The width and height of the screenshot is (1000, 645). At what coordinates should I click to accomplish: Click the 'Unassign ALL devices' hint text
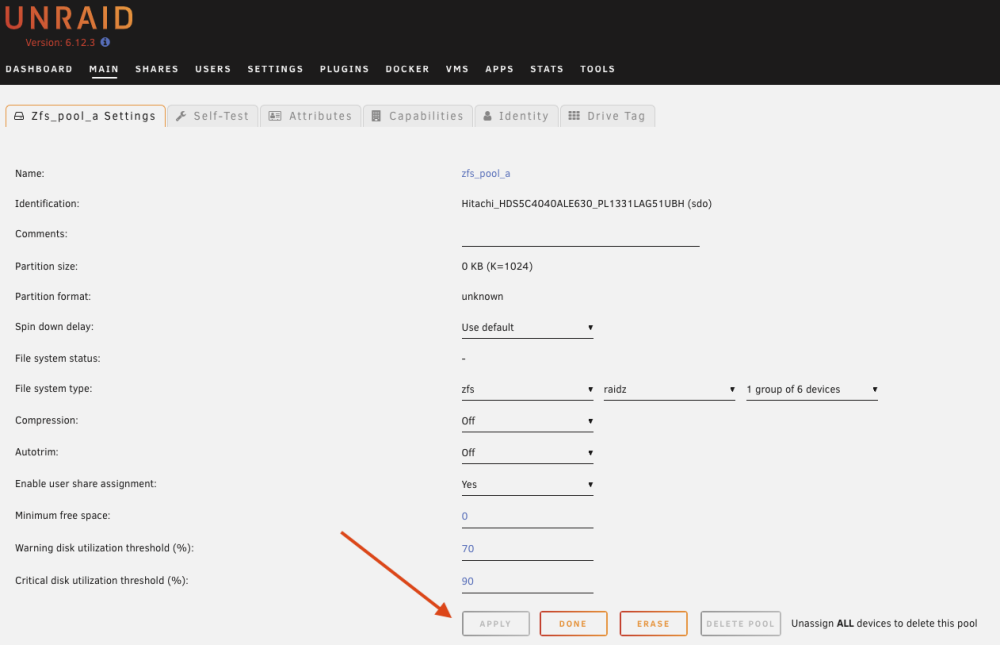tap(884, 624)
